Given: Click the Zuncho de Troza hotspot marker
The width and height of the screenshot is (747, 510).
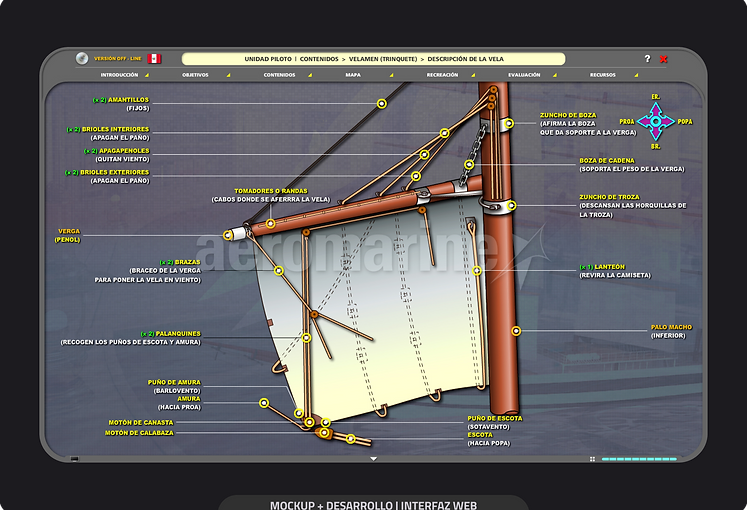Looking at the screenshot, I should pos(511,206).
